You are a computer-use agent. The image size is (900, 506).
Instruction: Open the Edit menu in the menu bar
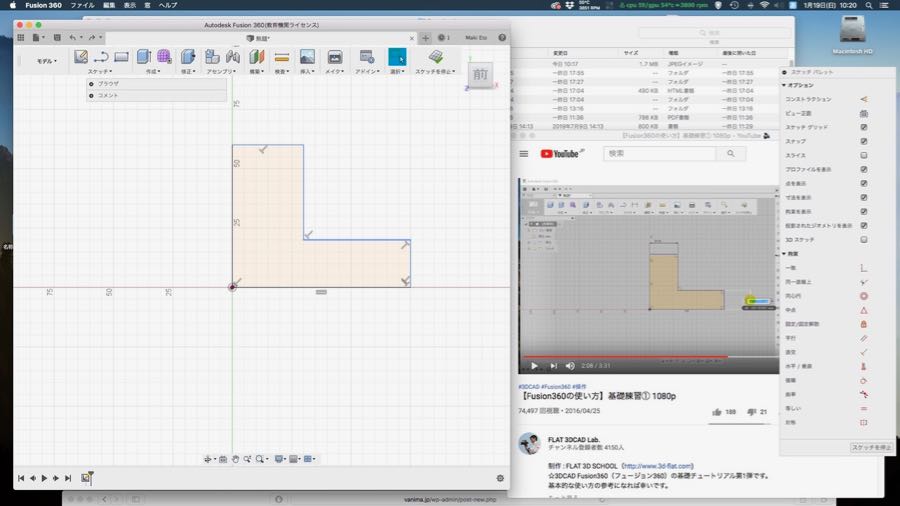(109, 5)
